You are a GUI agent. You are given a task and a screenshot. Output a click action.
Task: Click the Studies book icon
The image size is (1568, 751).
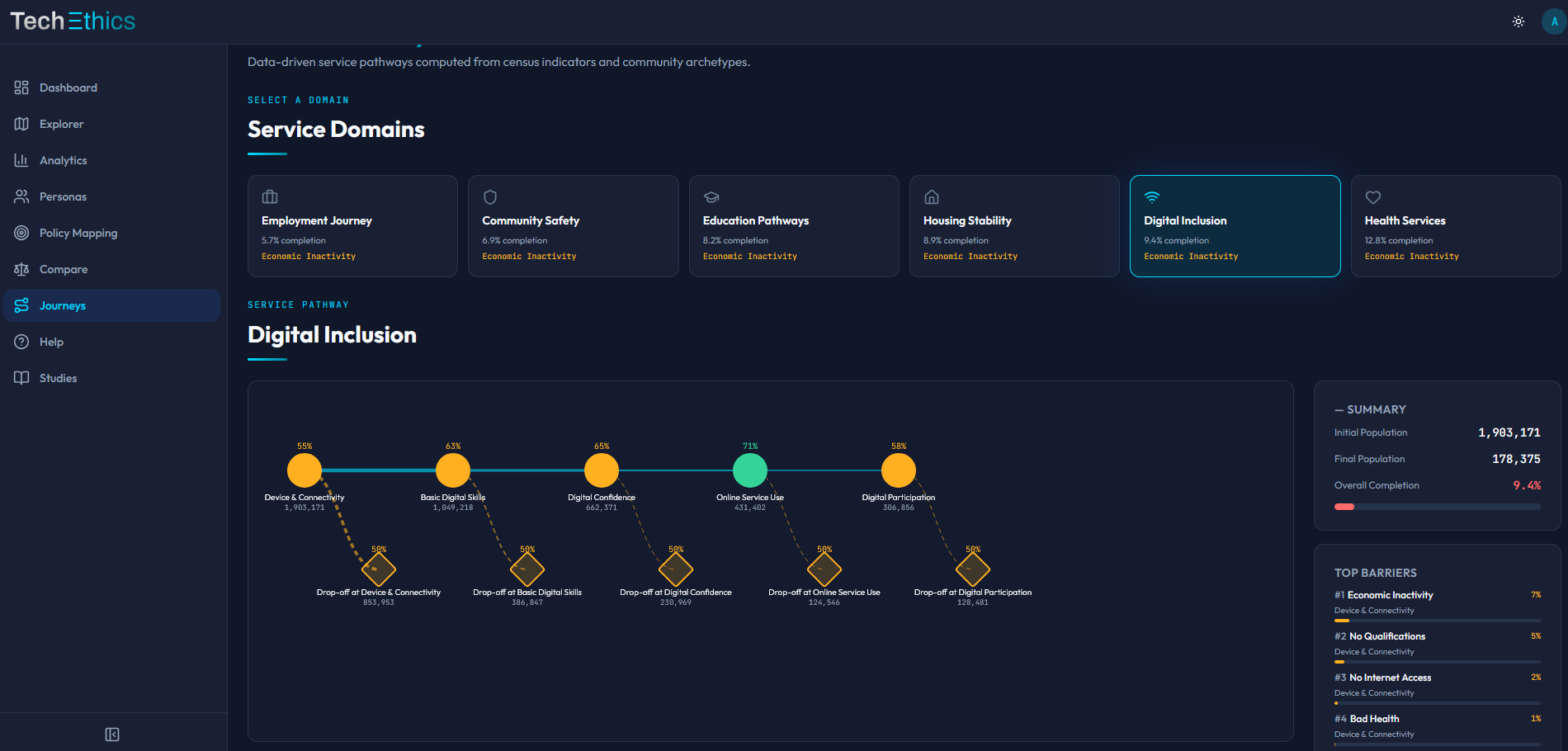pos(22,378)
